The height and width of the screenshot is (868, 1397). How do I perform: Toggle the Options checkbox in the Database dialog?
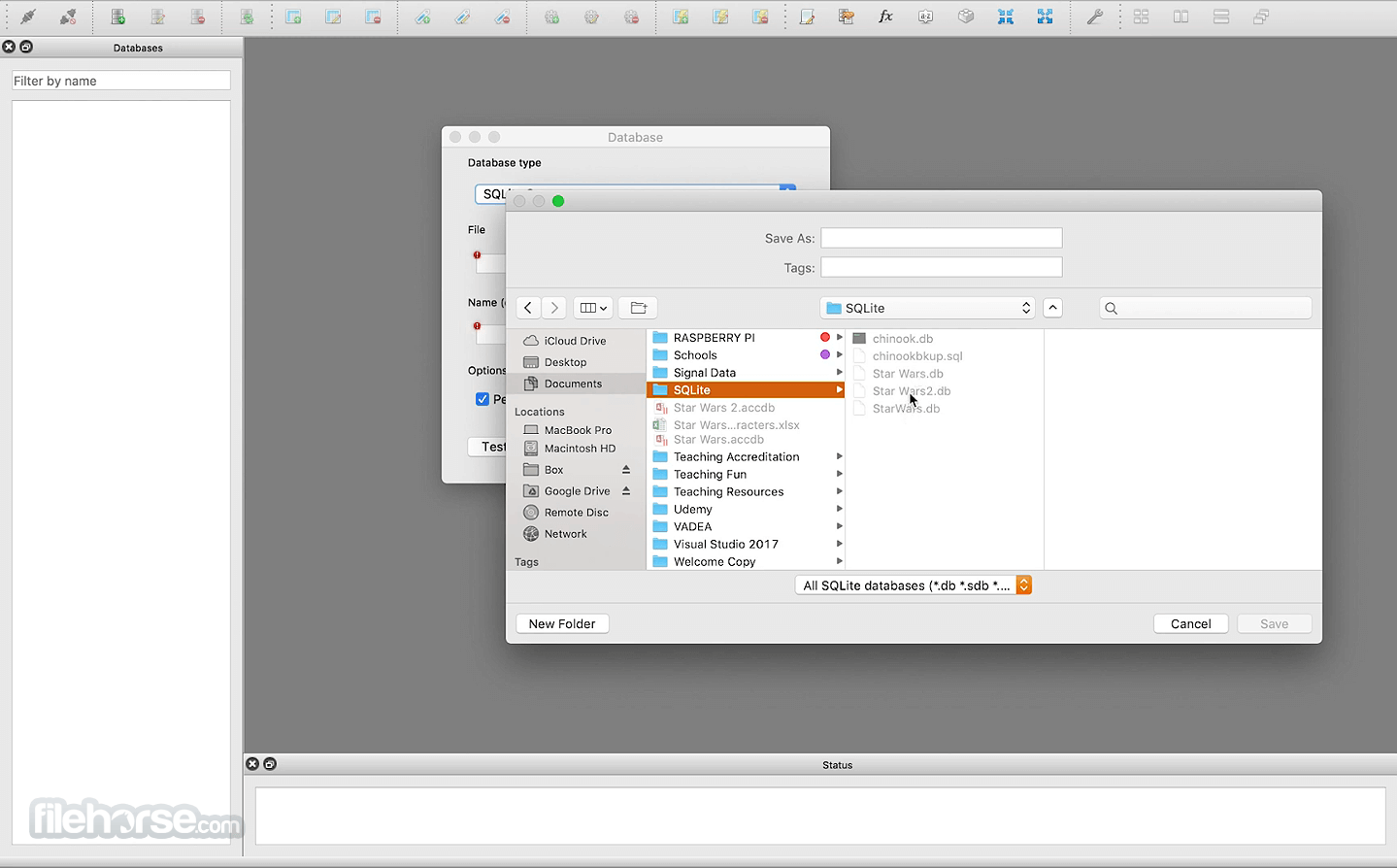(x=482, y=399)
